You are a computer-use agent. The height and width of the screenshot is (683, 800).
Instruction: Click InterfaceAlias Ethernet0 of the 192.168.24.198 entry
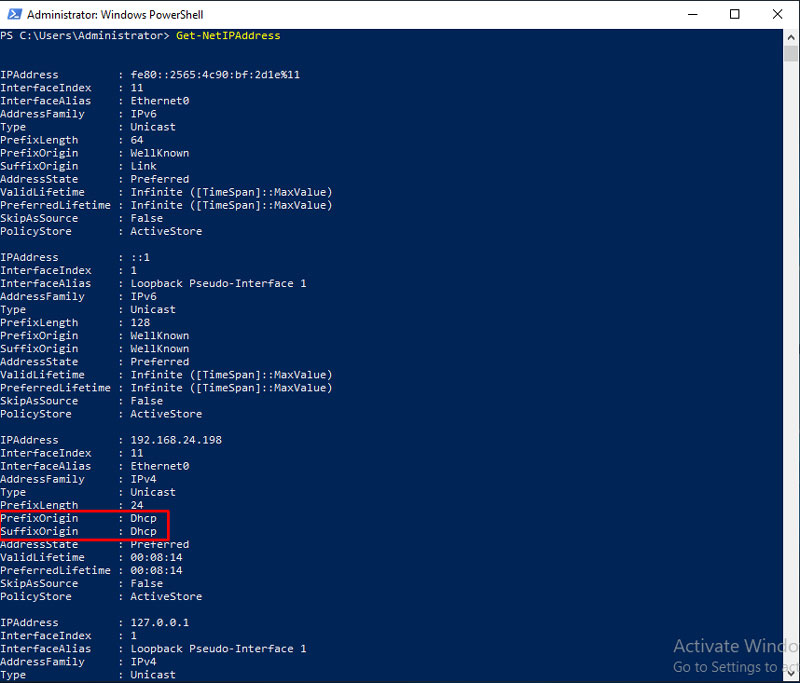pos(160,466)
